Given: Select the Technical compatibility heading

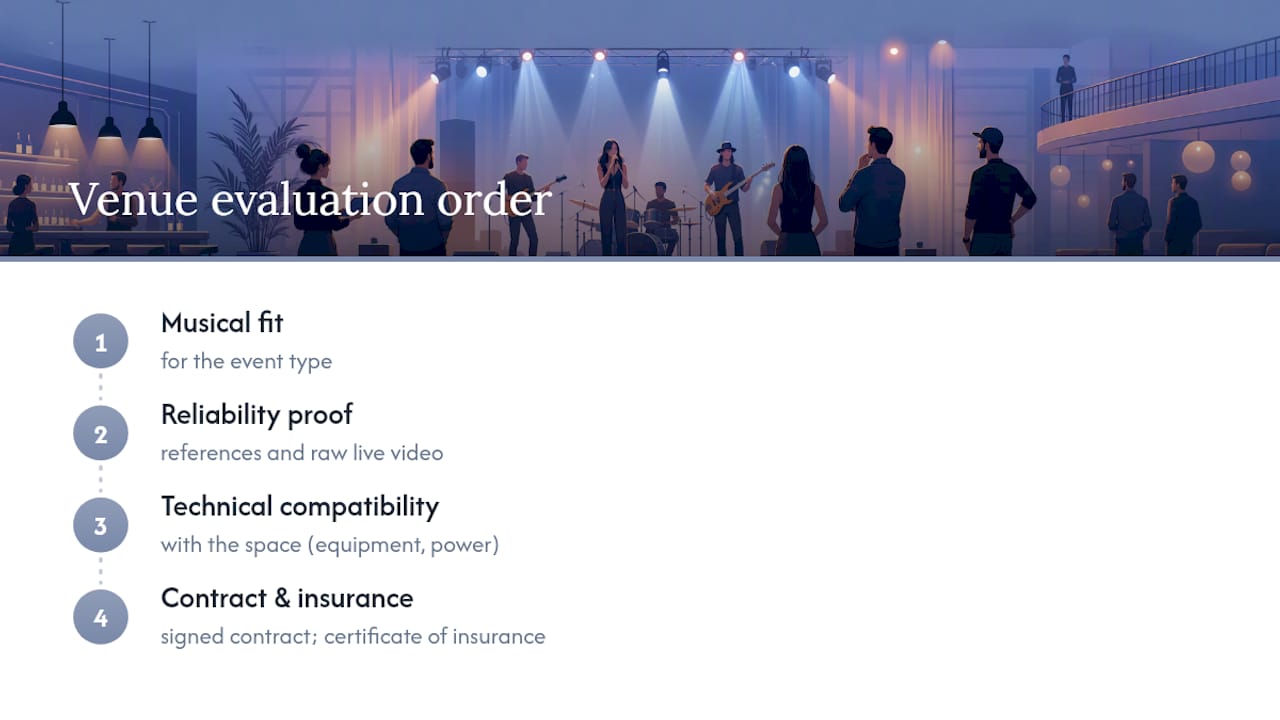Looking at the screenshot, I should [300, 507].
